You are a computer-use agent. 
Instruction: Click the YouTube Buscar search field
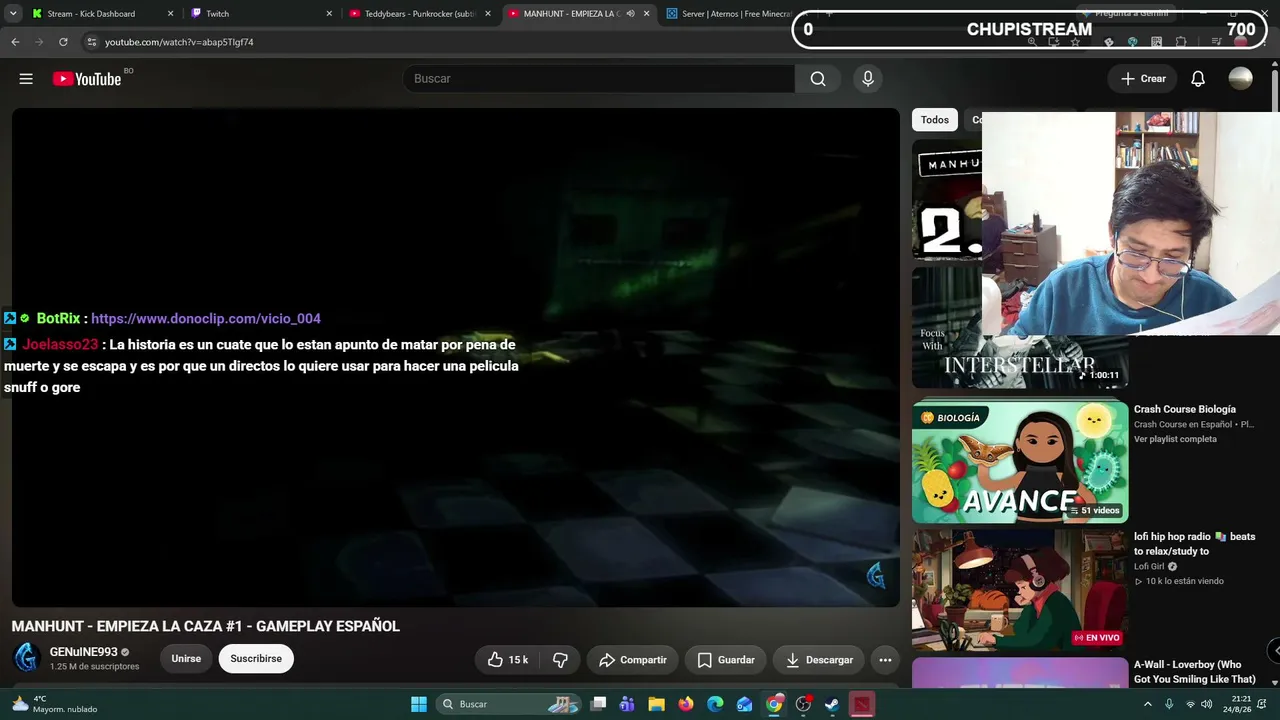[x=599, y=79]
